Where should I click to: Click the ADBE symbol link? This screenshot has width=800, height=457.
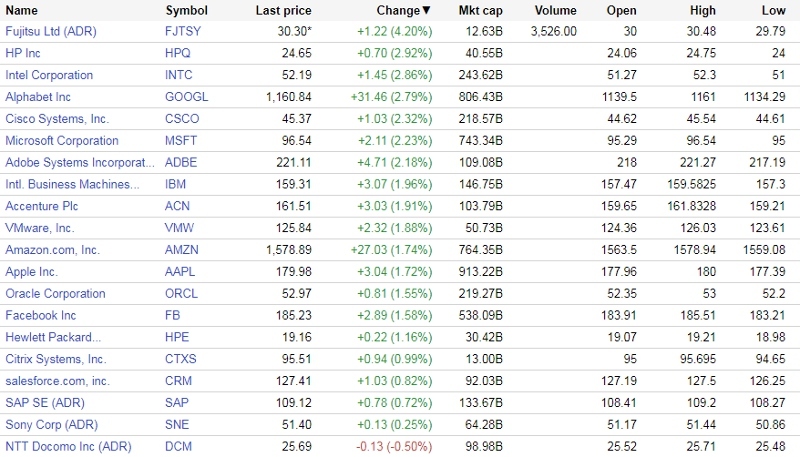point(183,163)
